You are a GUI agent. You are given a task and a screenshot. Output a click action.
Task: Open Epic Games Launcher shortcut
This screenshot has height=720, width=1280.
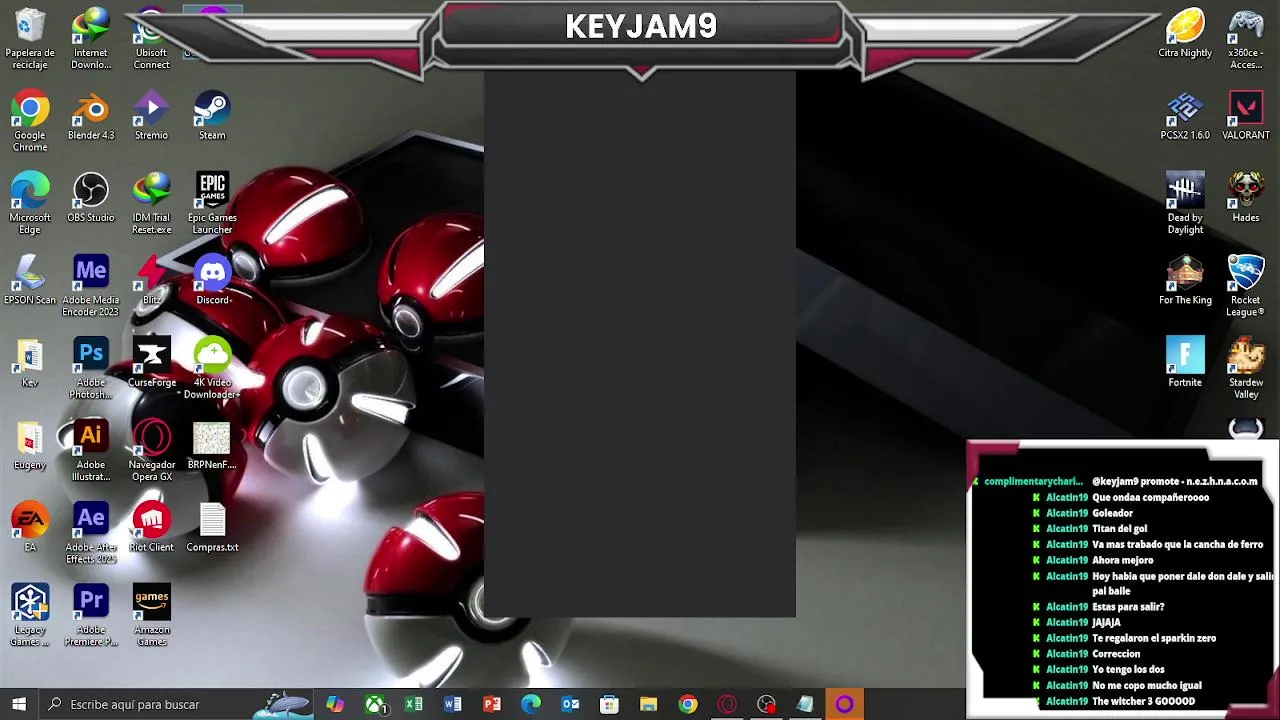(212, 203)
